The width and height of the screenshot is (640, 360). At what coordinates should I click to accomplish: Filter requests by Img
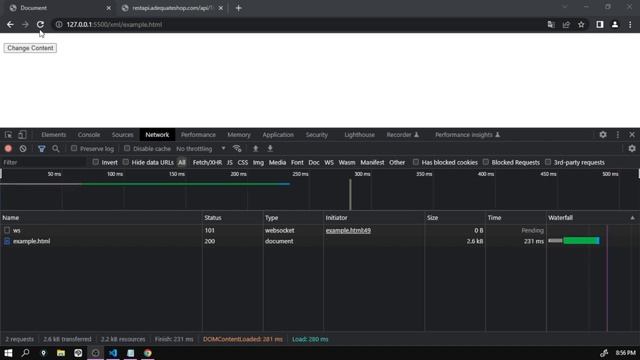258,162
